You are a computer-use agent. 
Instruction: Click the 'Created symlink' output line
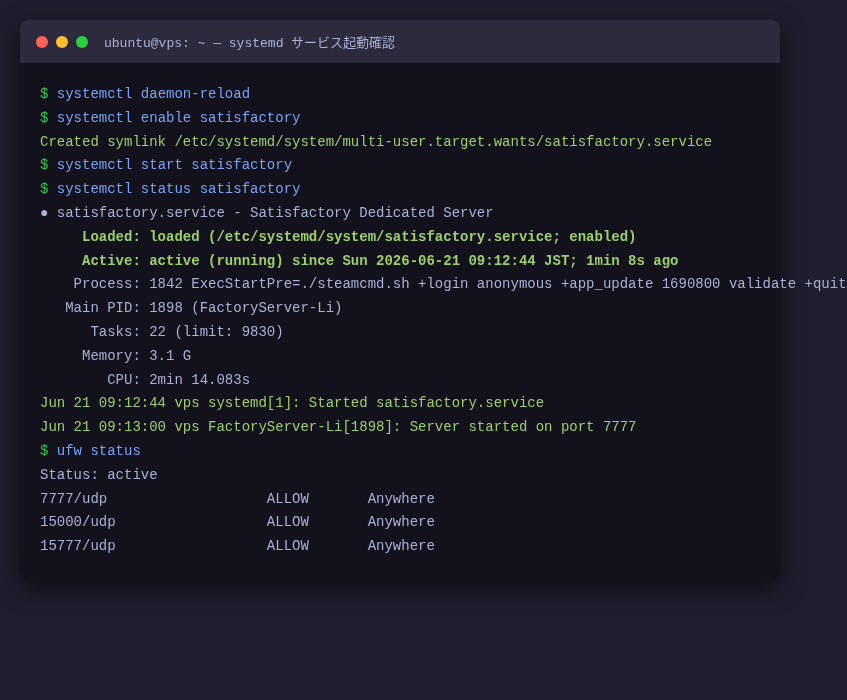click(x=376, y=141)
